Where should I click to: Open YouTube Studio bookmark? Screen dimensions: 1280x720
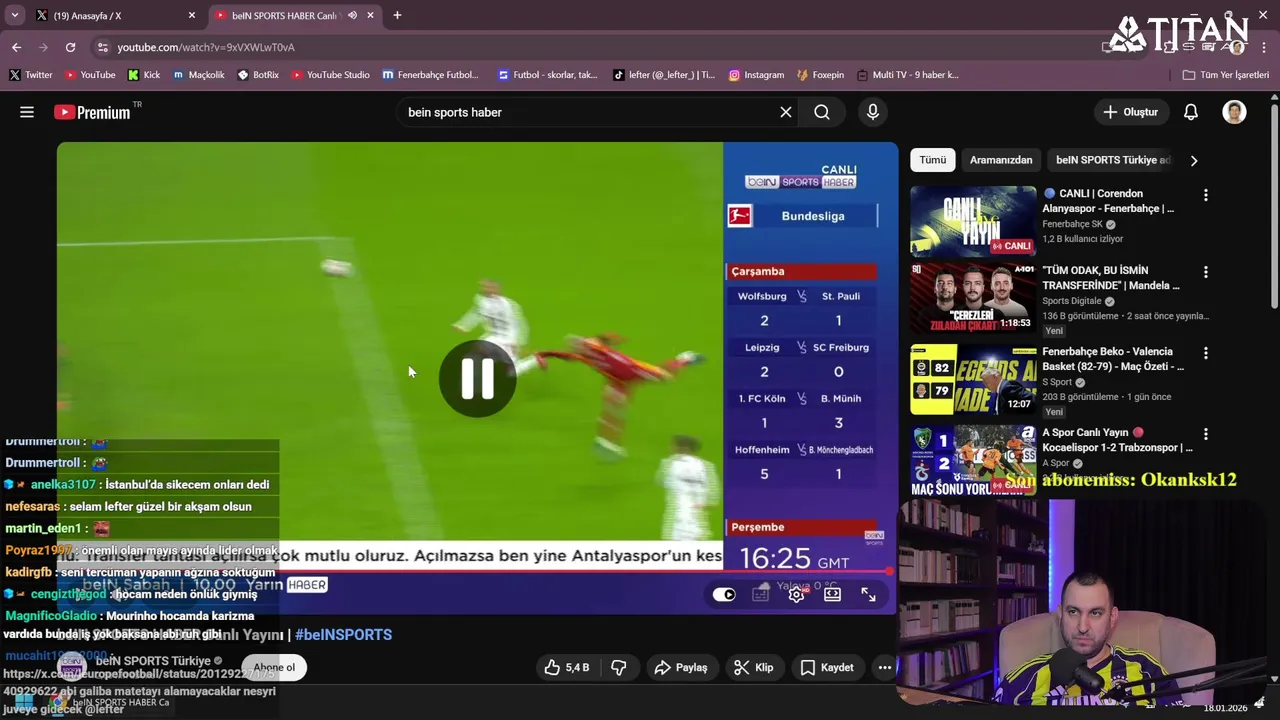point(330,75)
